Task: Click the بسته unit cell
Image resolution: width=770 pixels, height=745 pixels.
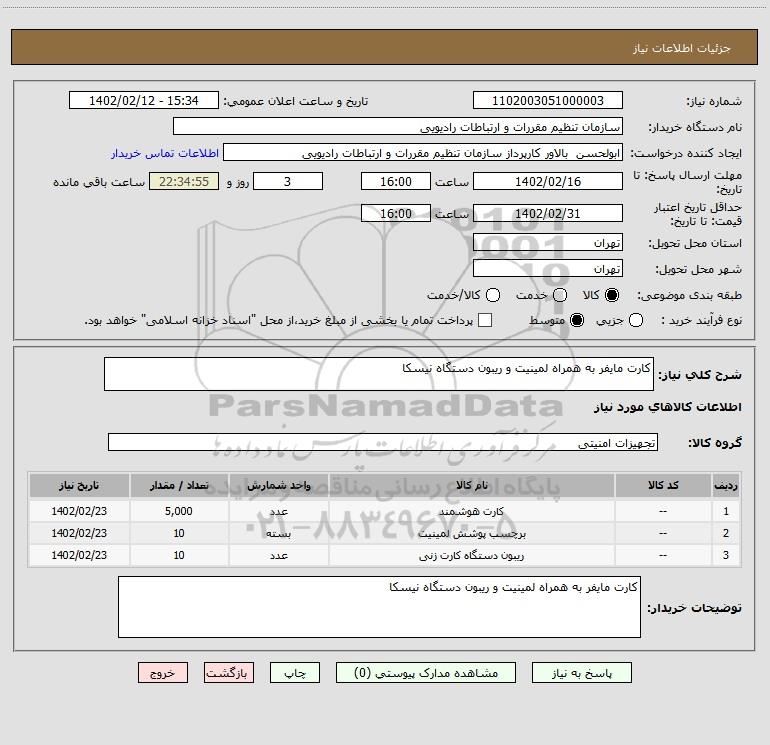Action: [278, 533]
